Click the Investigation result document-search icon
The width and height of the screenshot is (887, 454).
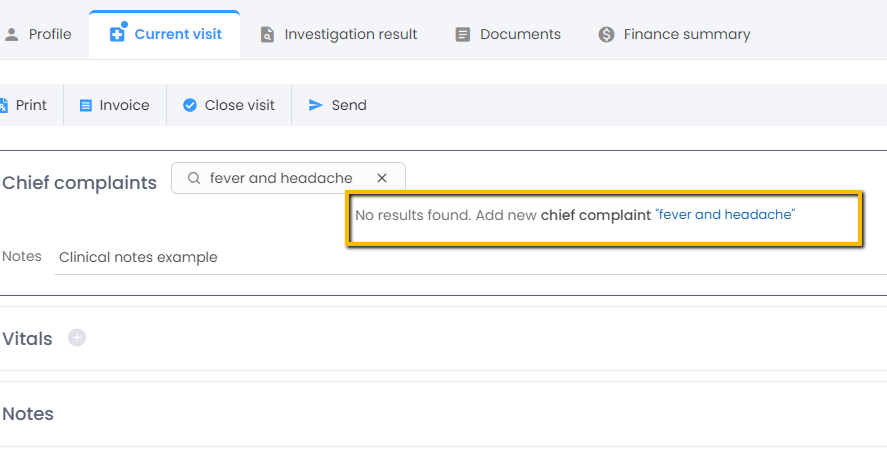pos(267,35)
